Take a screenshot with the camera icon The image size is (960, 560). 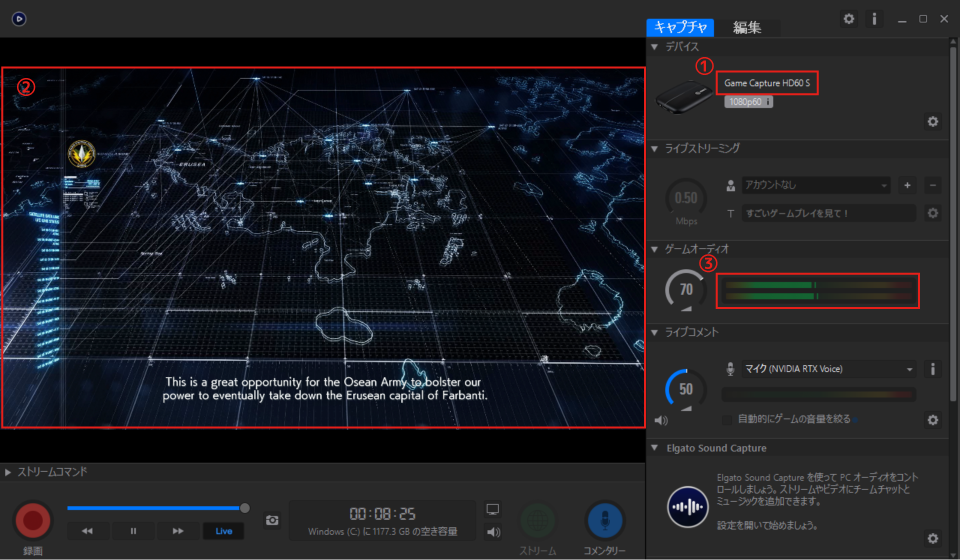coord(272,520)
